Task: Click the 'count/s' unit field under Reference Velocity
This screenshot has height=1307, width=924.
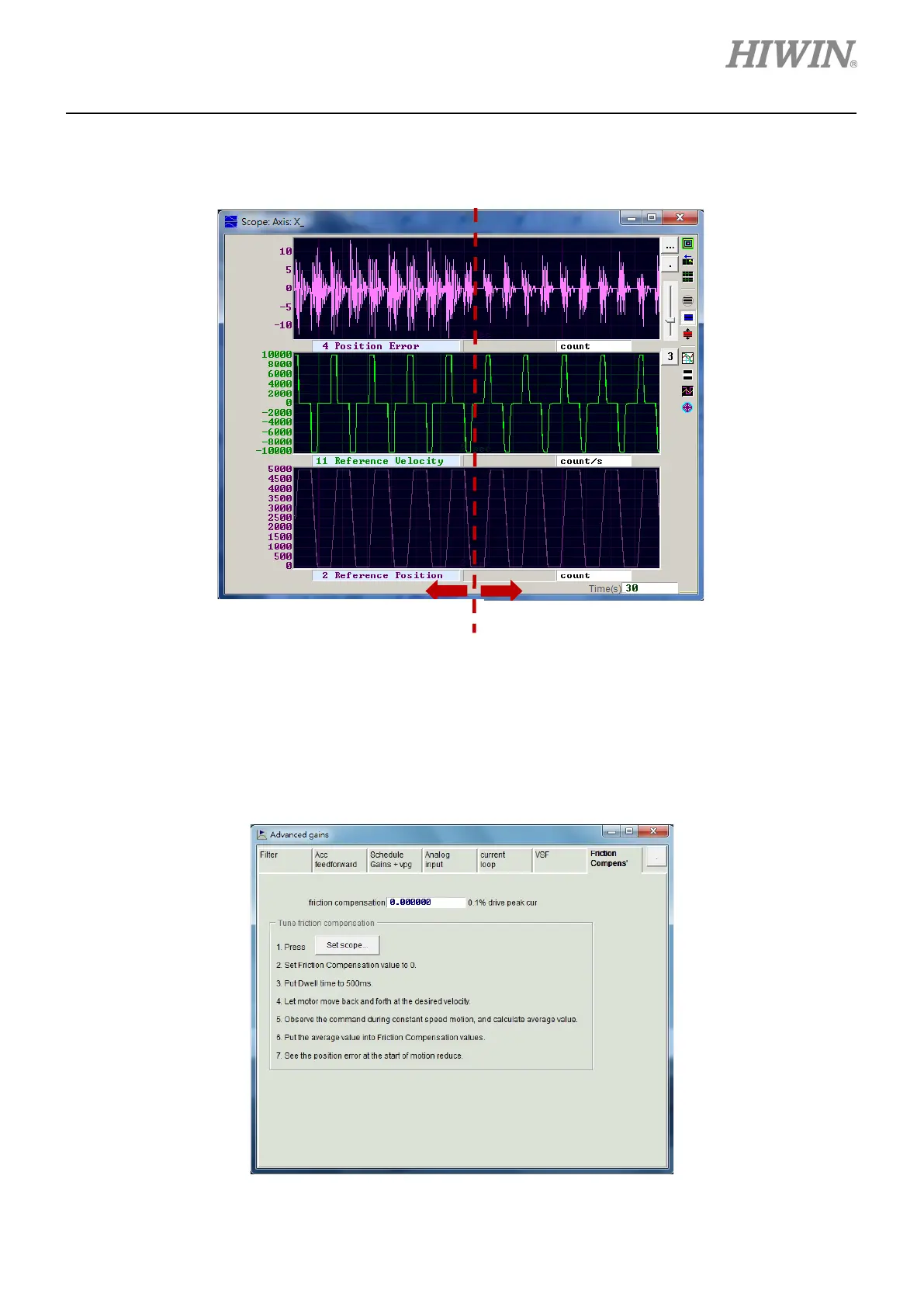Action: pyautogui.click(x=594, y=461)
